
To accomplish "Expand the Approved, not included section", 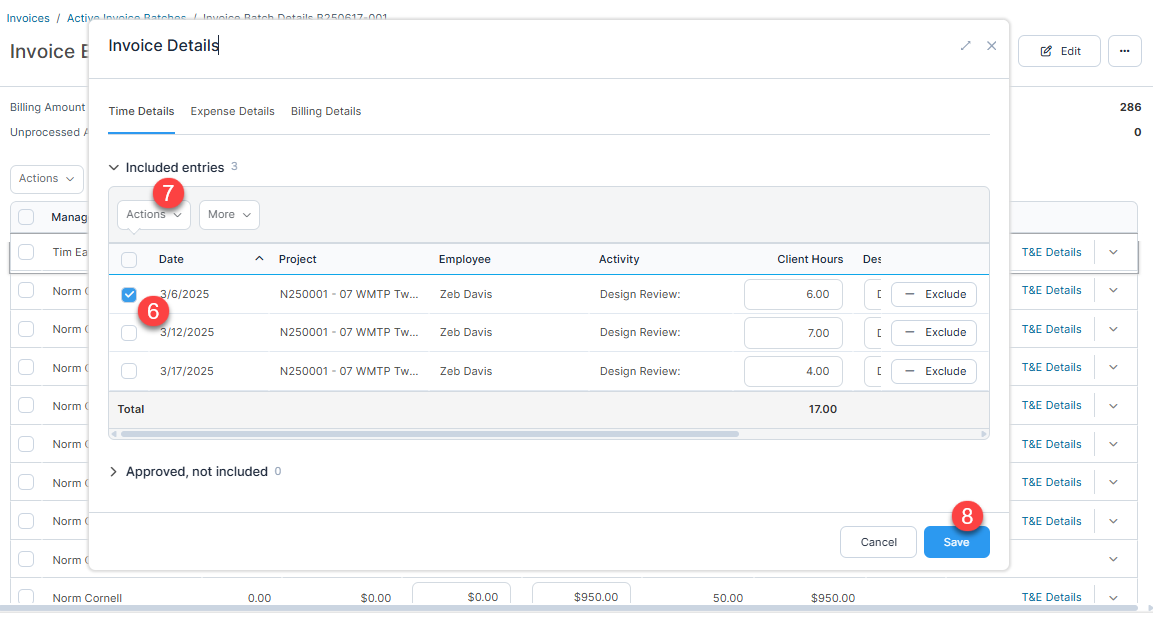I will 113,471.
